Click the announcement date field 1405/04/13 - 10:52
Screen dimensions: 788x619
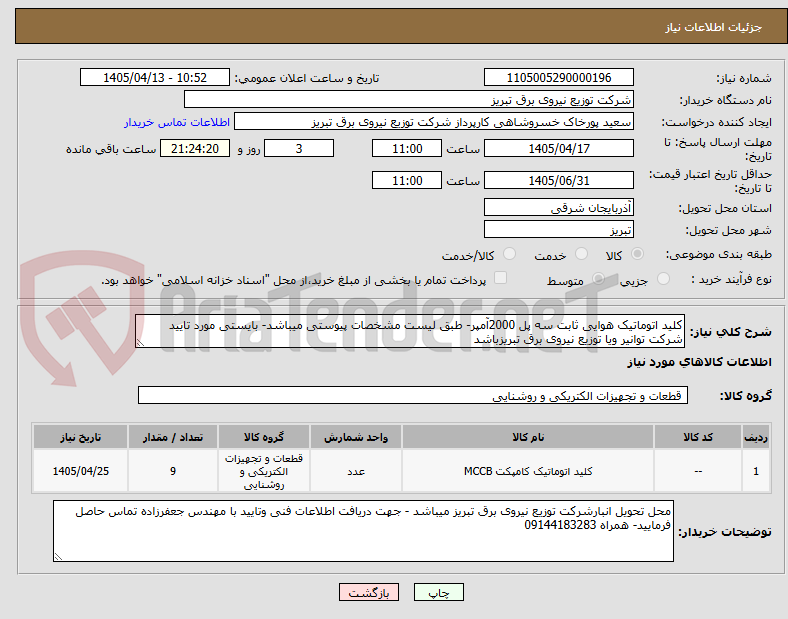tap(155, 77)
